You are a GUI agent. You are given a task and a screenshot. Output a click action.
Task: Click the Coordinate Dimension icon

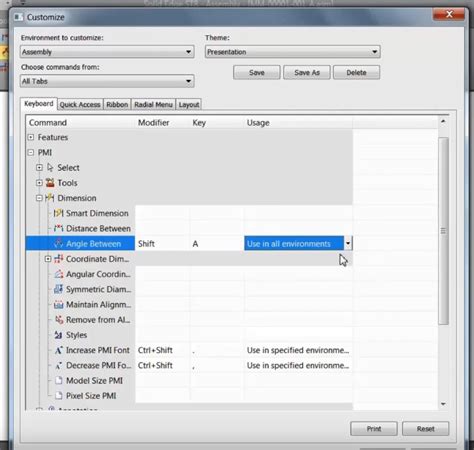[x=59, y=259]
